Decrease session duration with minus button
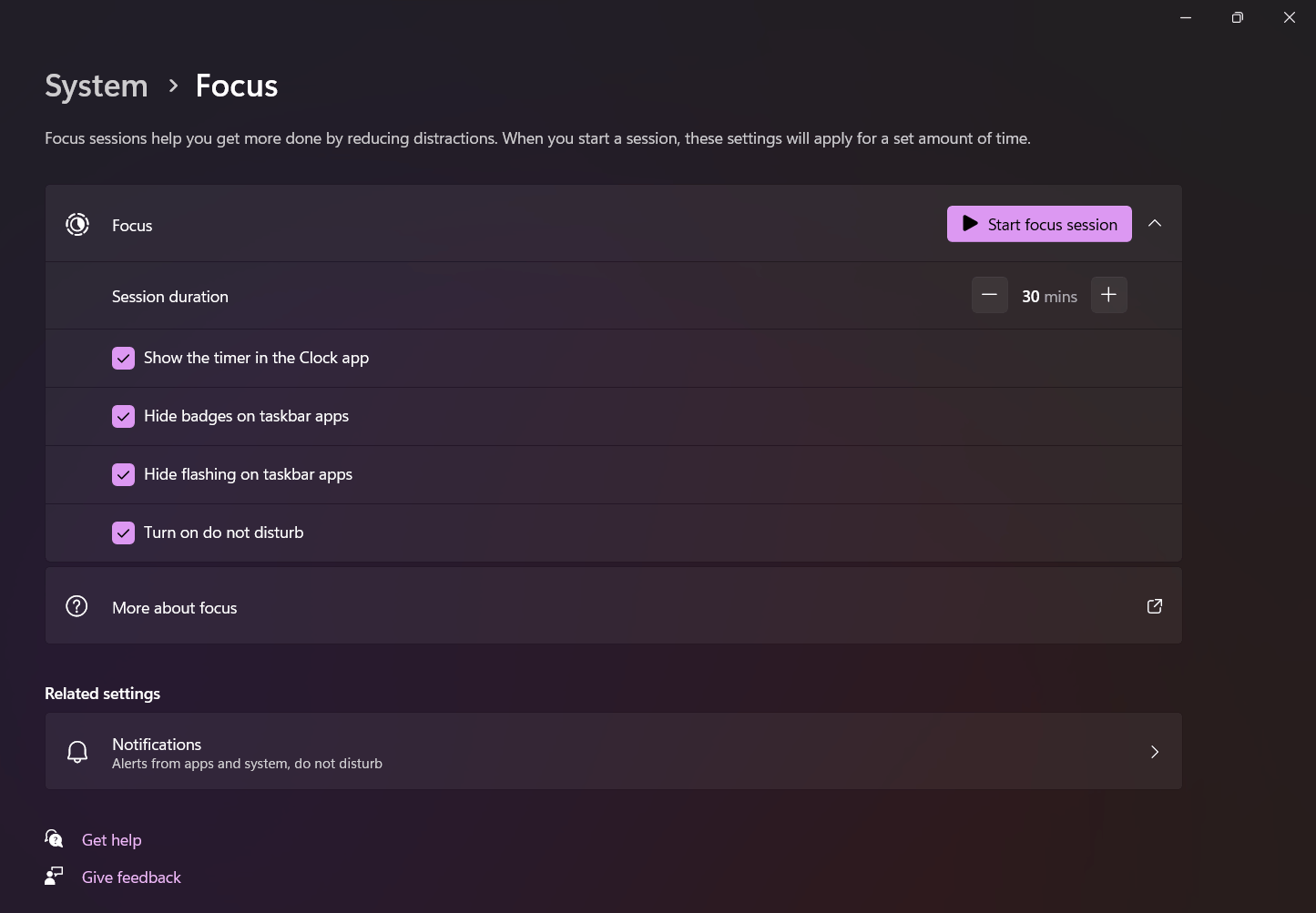Image resolution: width=1316 pixels, height=913 pixels. coord(989,295)
